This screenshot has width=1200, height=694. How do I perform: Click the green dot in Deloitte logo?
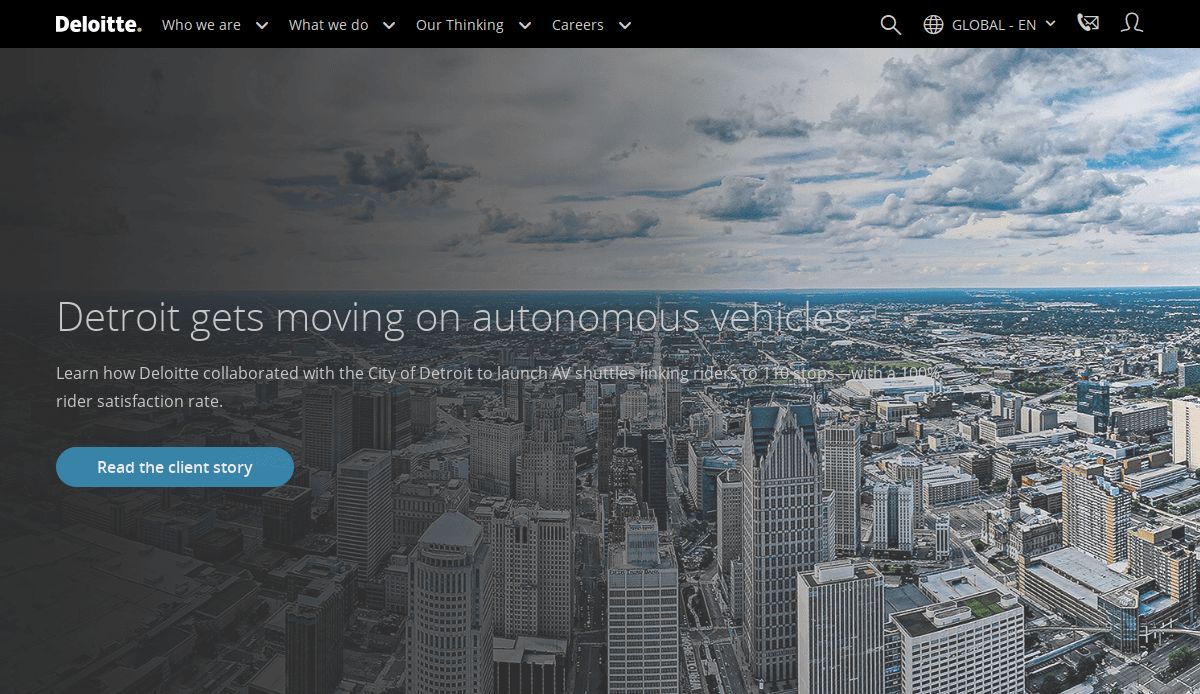[x=139, y=30]
